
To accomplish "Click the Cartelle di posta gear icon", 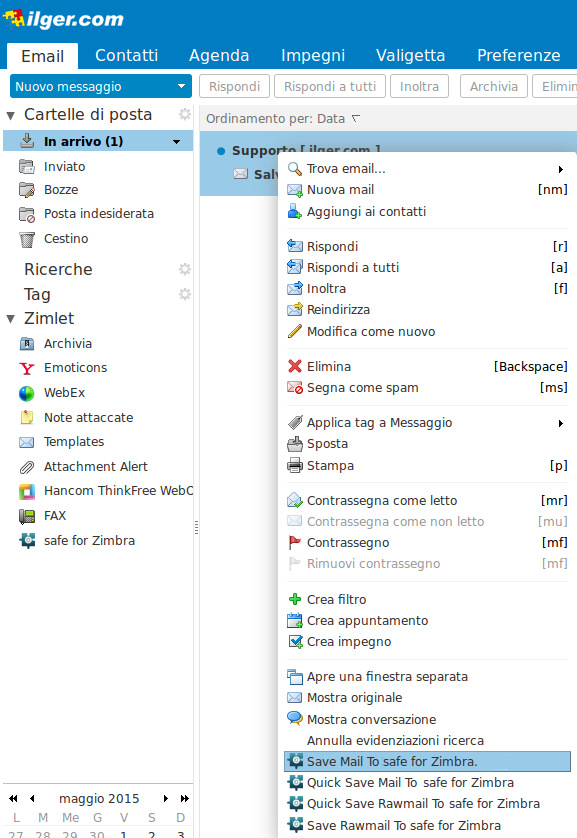I will click(x=184, y=114).
